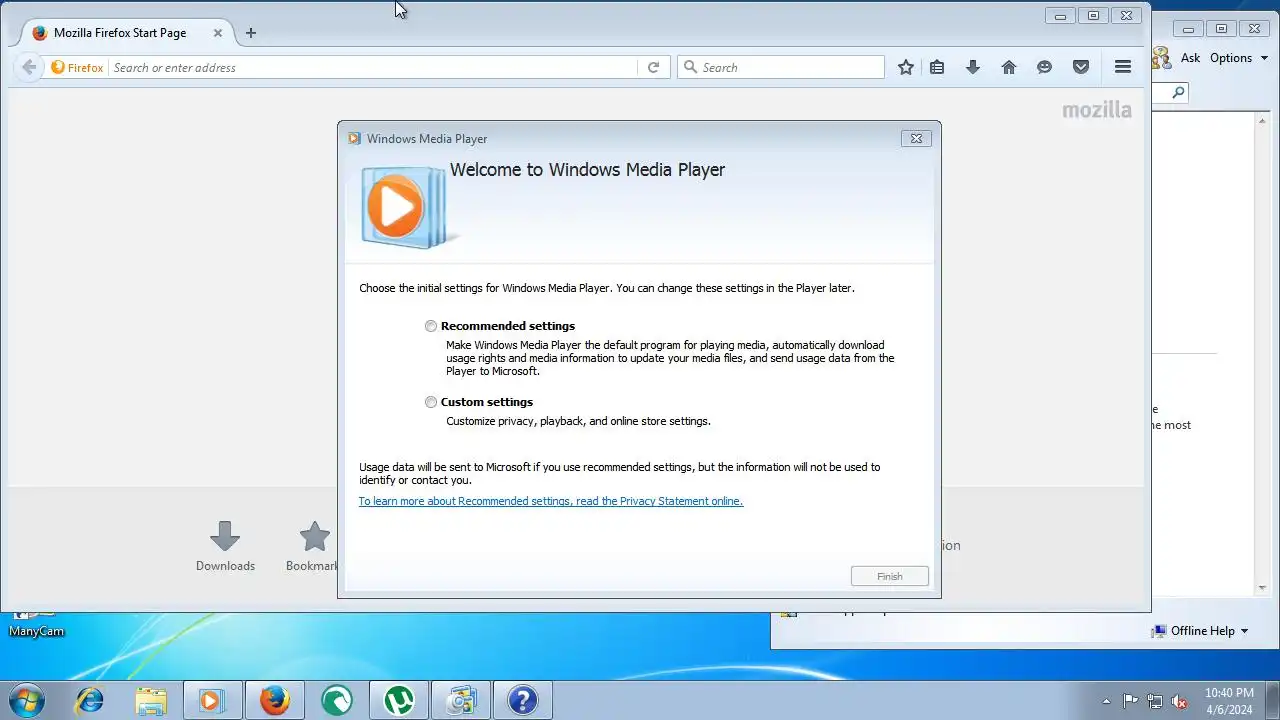This screenshot has height=720, width=1280.
Task: Open Firefox downloads arrow in toolbar
Action: [x=973, y=67]
